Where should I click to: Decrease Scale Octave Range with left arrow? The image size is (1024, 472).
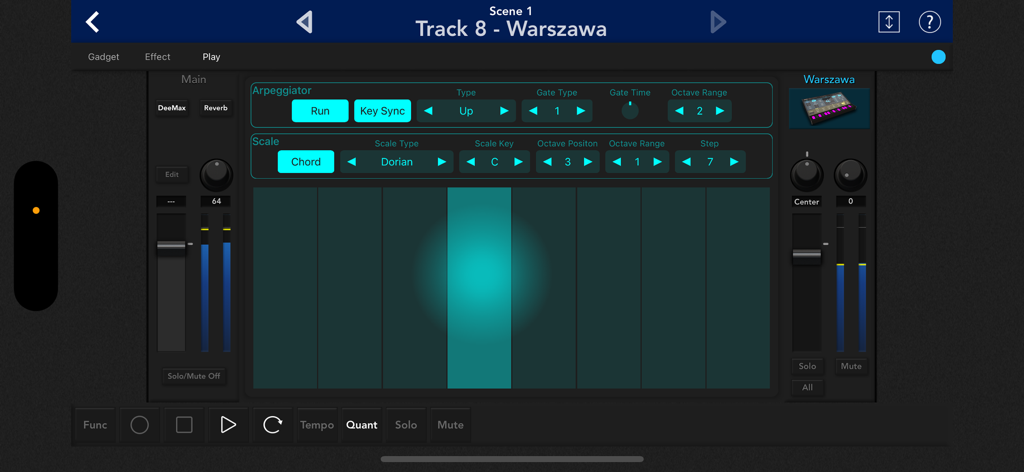pyautogui.click(x=616, y=162)
